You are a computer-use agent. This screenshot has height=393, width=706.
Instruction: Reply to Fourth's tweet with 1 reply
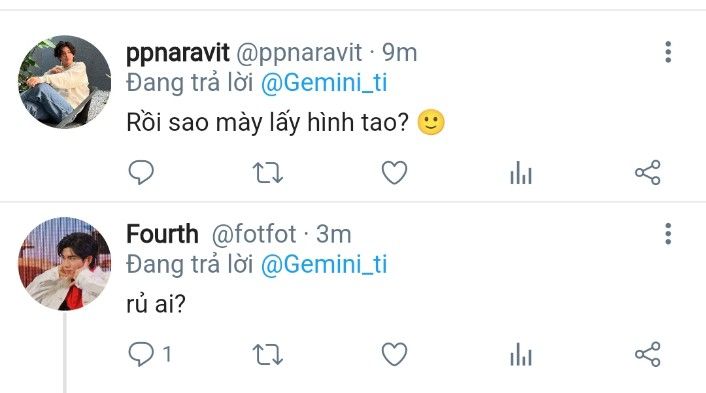(x=149, y=354)
